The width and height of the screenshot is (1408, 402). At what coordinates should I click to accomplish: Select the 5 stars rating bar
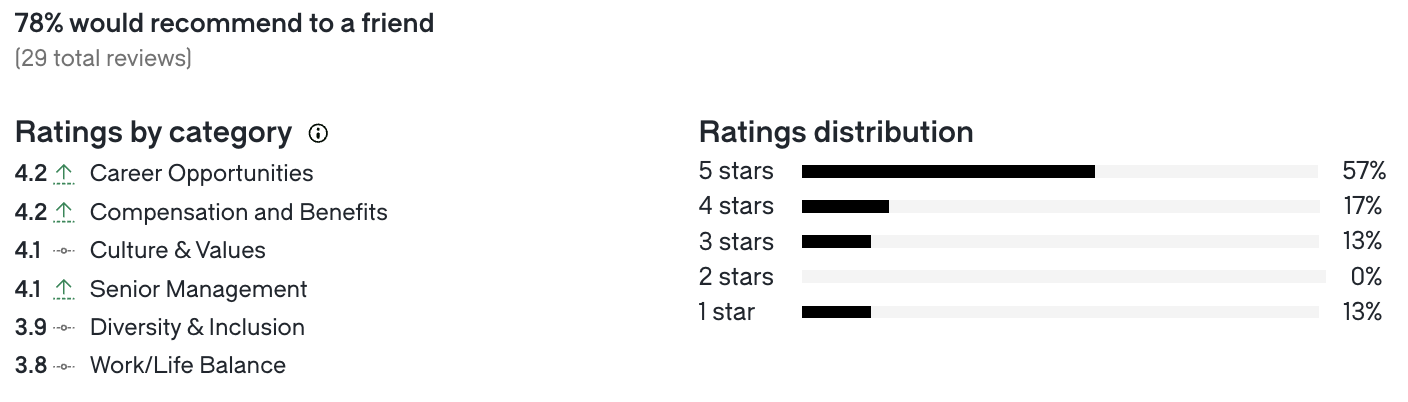click(1060, 172)
